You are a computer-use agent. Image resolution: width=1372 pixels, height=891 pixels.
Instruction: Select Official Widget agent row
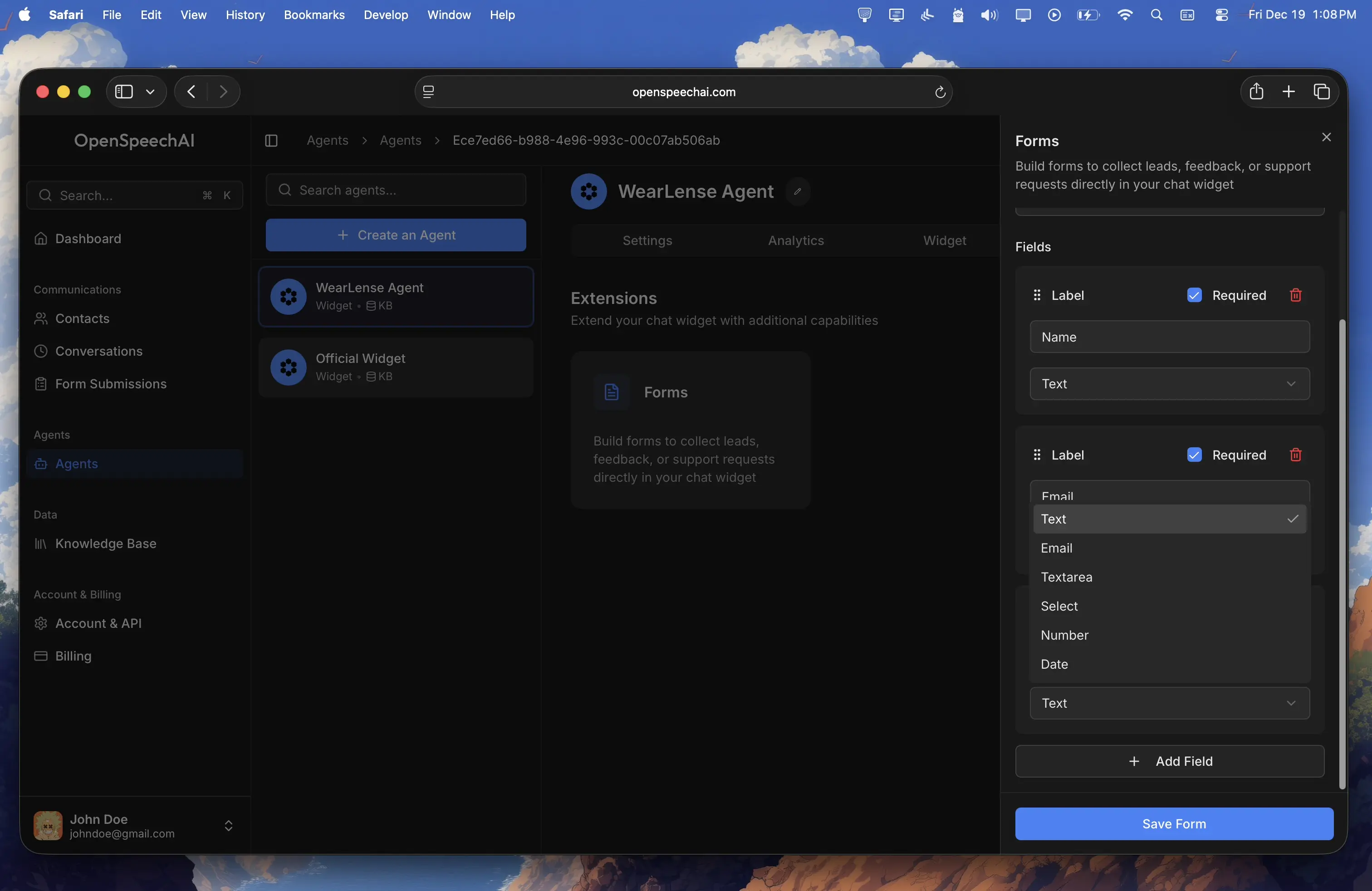tap(396, 367)
